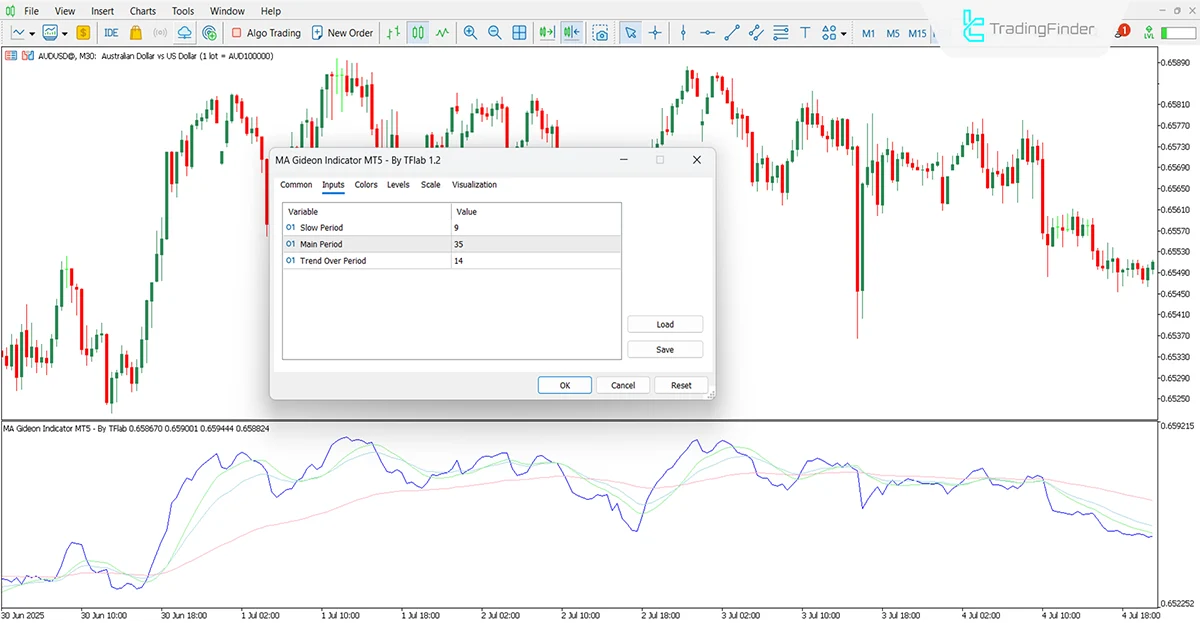The height and width of the screenshot is (623, 1200).
Task: Zoom in on the chart
Action: click(470, 32)
